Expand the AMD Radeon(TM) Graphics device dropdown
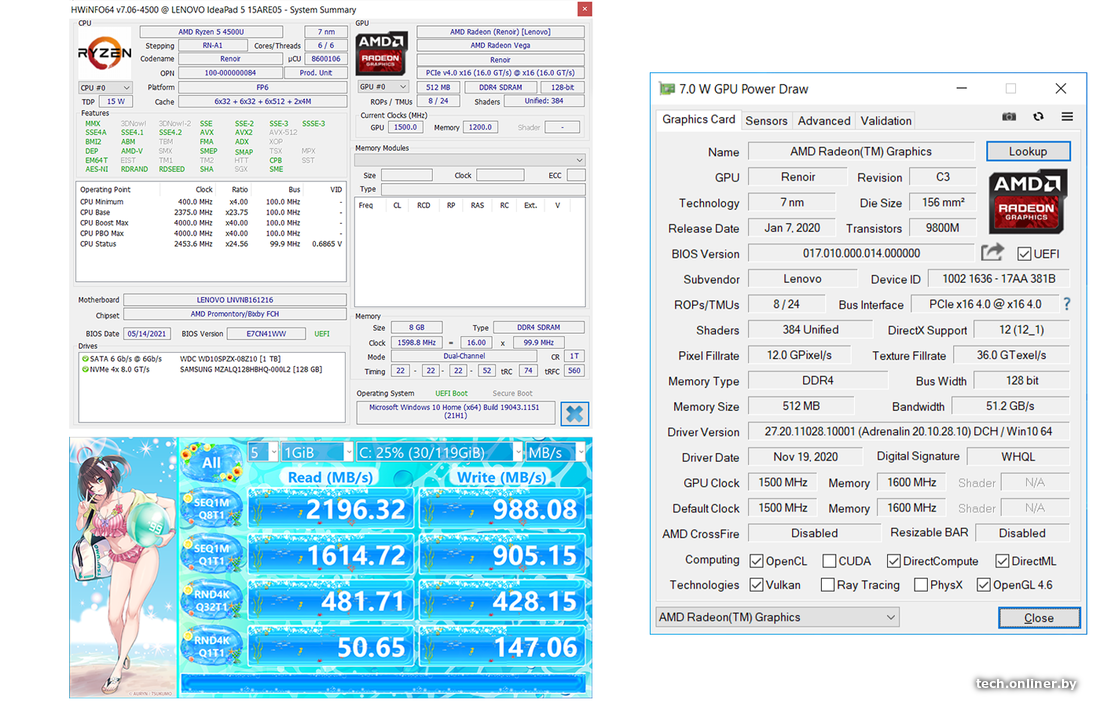The height and width of the screenshot is (707, 1100). point(777,617)
